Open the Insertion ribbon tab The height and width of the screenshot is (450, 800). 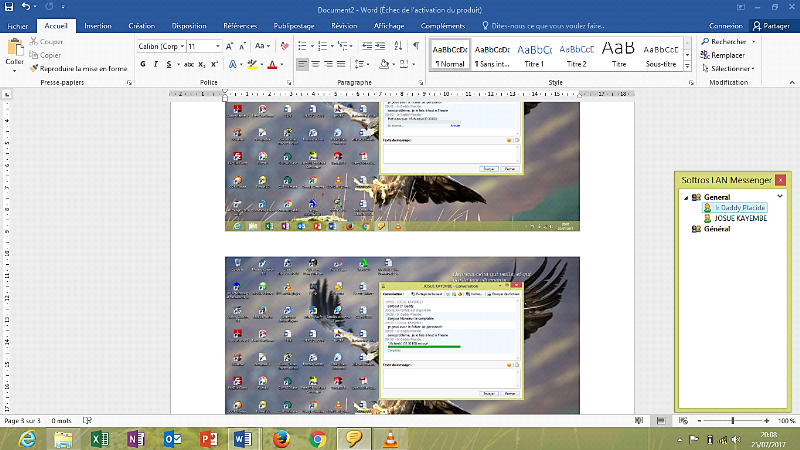98,27
